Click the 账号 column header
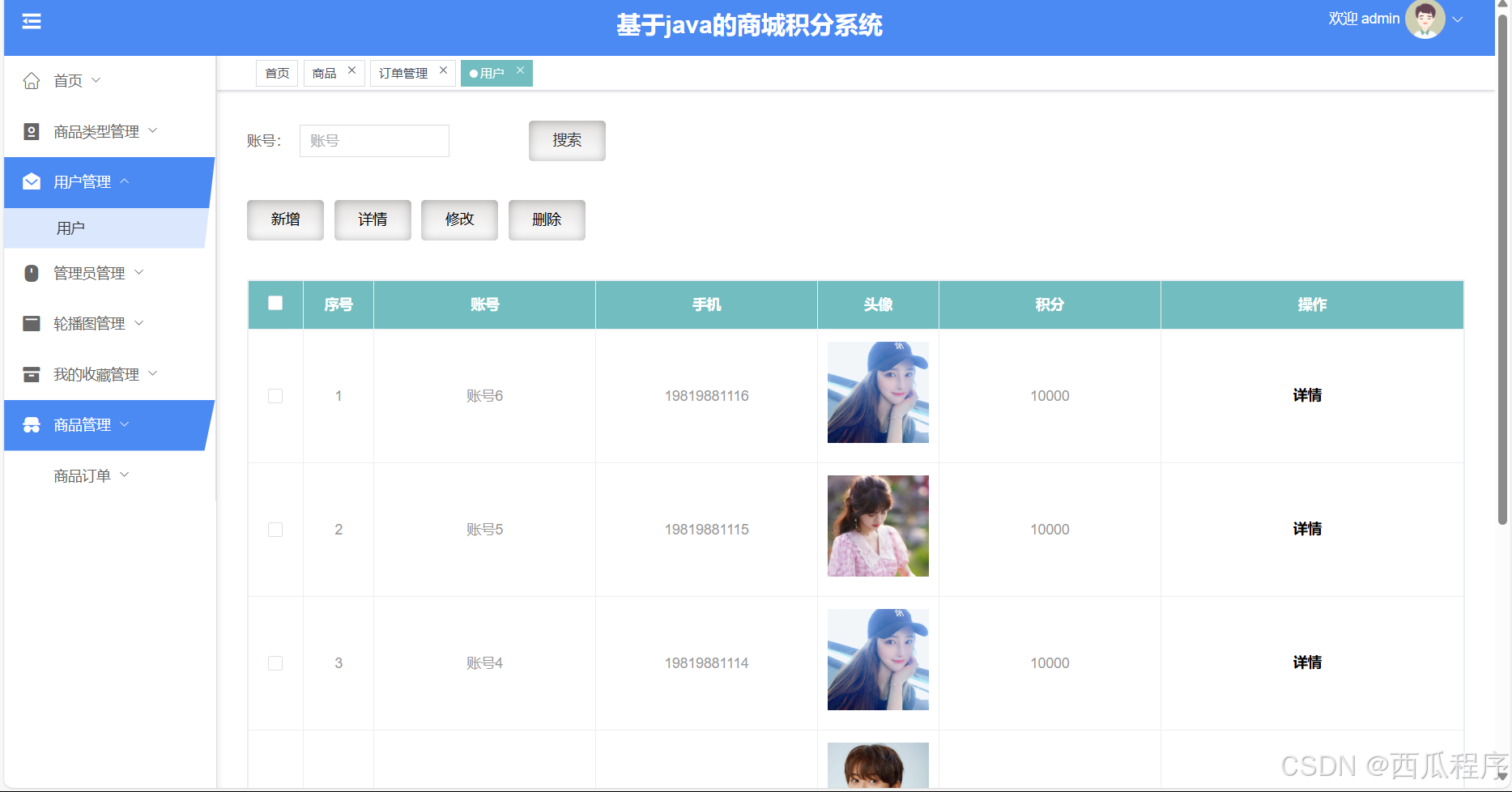1512x792 pixels. 484,304
